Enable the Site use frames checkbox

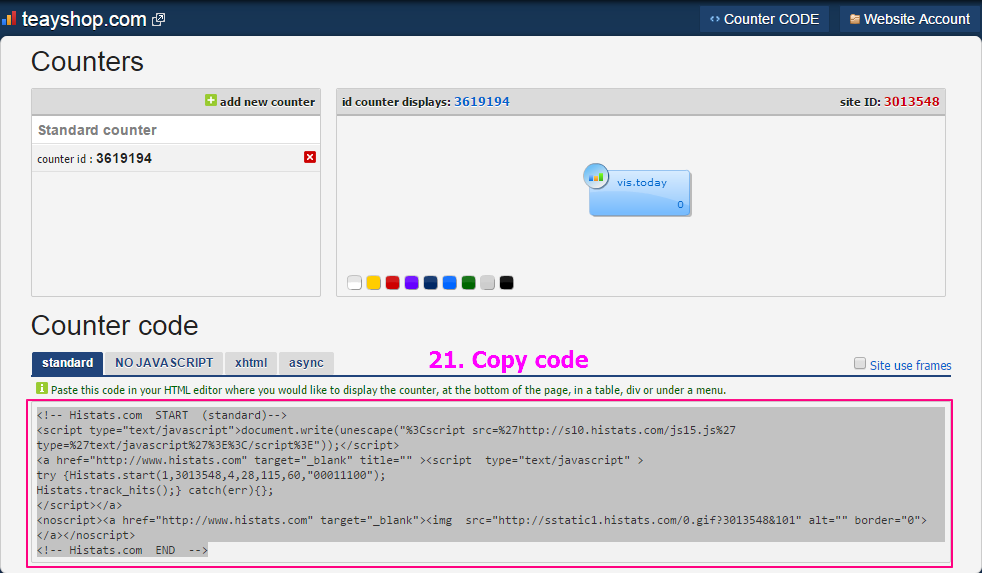pos(860,364)
